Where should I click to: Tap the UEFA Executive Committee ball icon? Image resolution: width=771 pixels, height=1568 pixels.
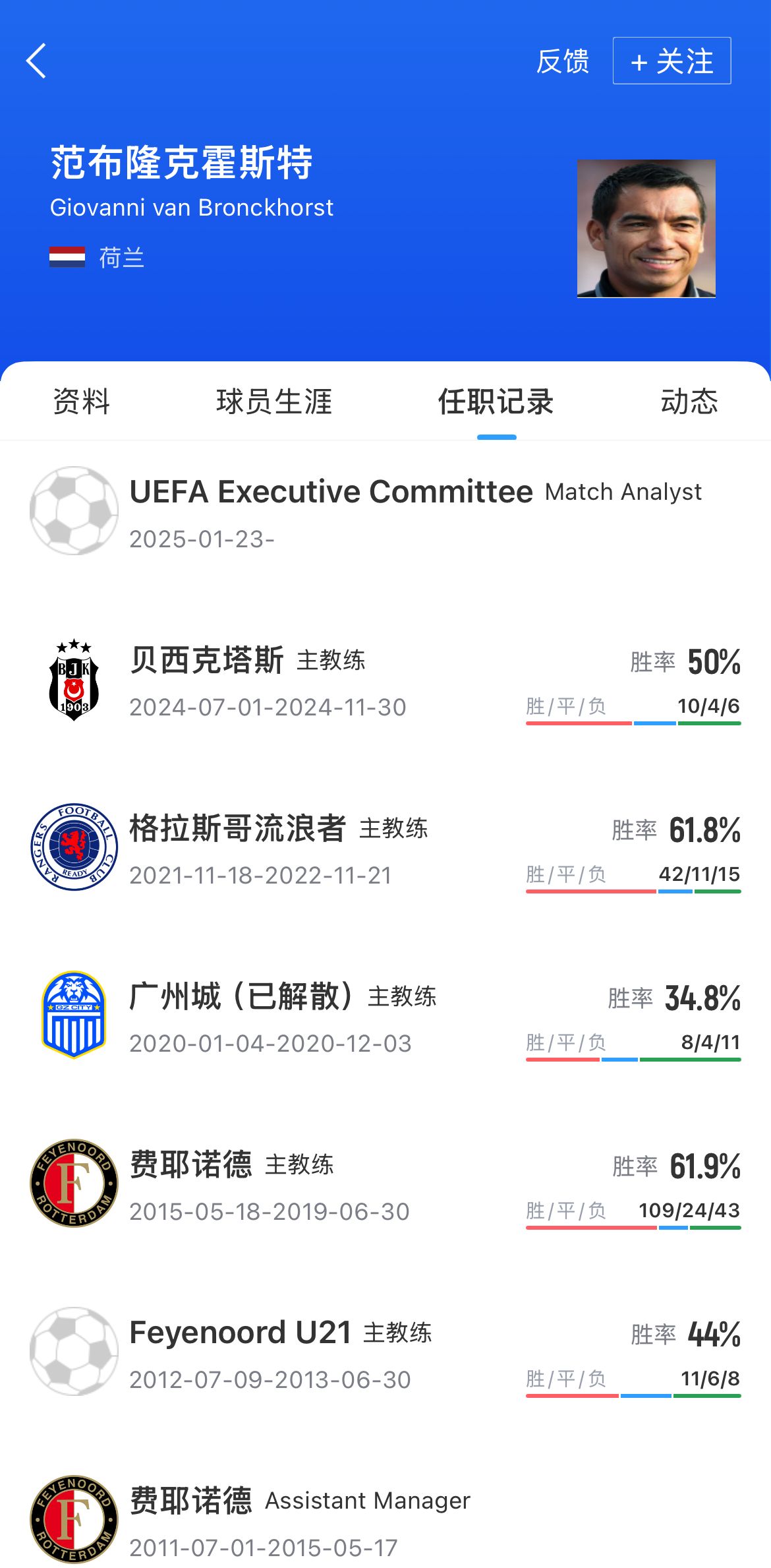[74, 511]
